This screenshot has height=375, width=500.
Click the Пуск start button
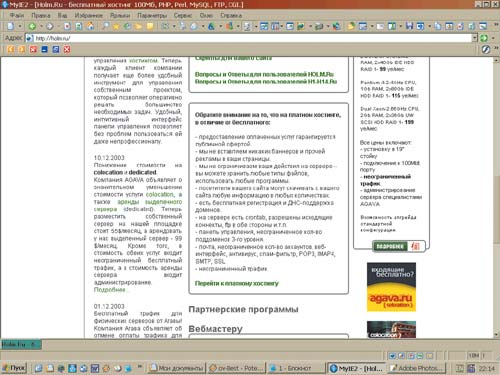coord(14,368)
